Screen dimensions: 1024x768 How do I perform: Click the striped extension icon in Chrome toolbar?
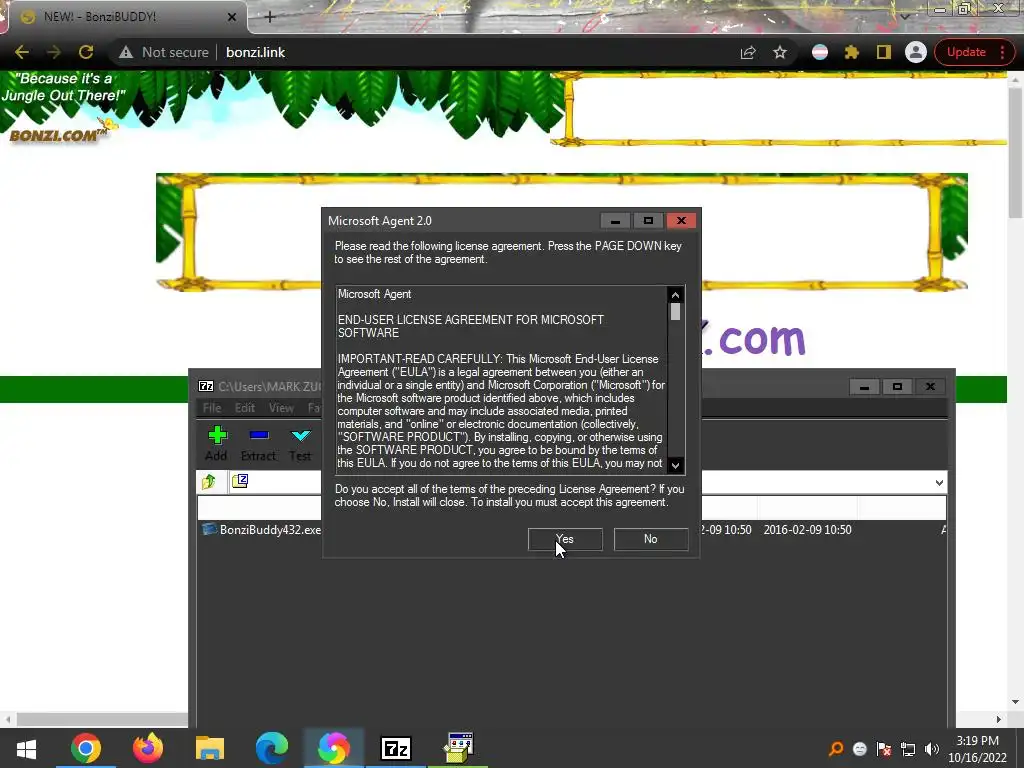click(x=820, y=52)
